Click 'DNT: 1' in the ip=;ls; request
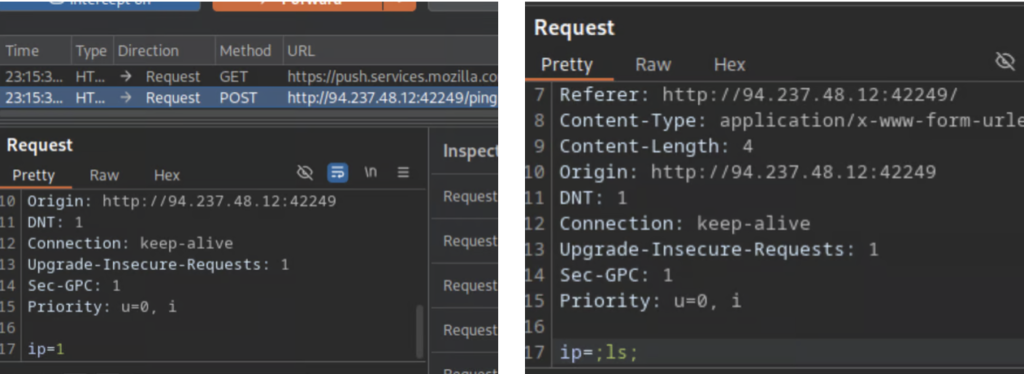Image resolution: width=1024 pixels, height=374 pixels. 593,198
